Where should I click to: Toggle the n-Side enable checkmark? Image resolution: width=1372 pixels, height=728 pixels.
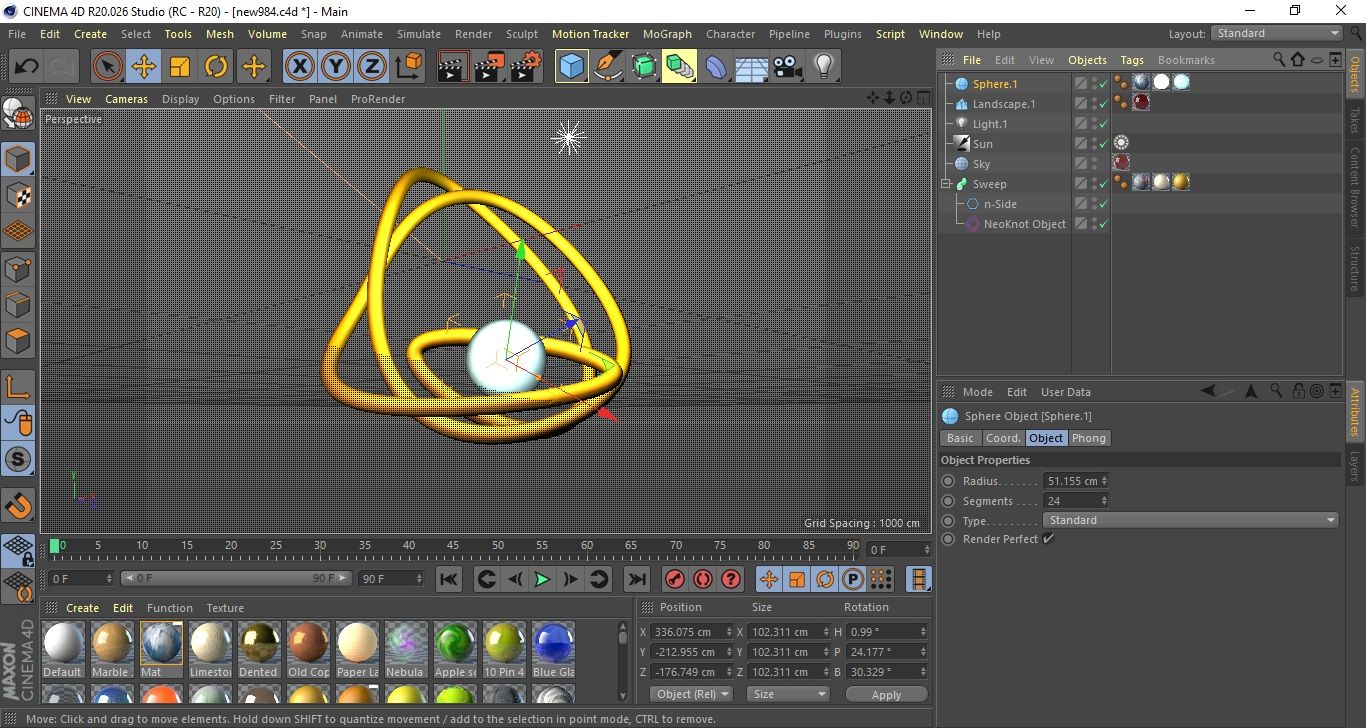tap(1103, 204)
